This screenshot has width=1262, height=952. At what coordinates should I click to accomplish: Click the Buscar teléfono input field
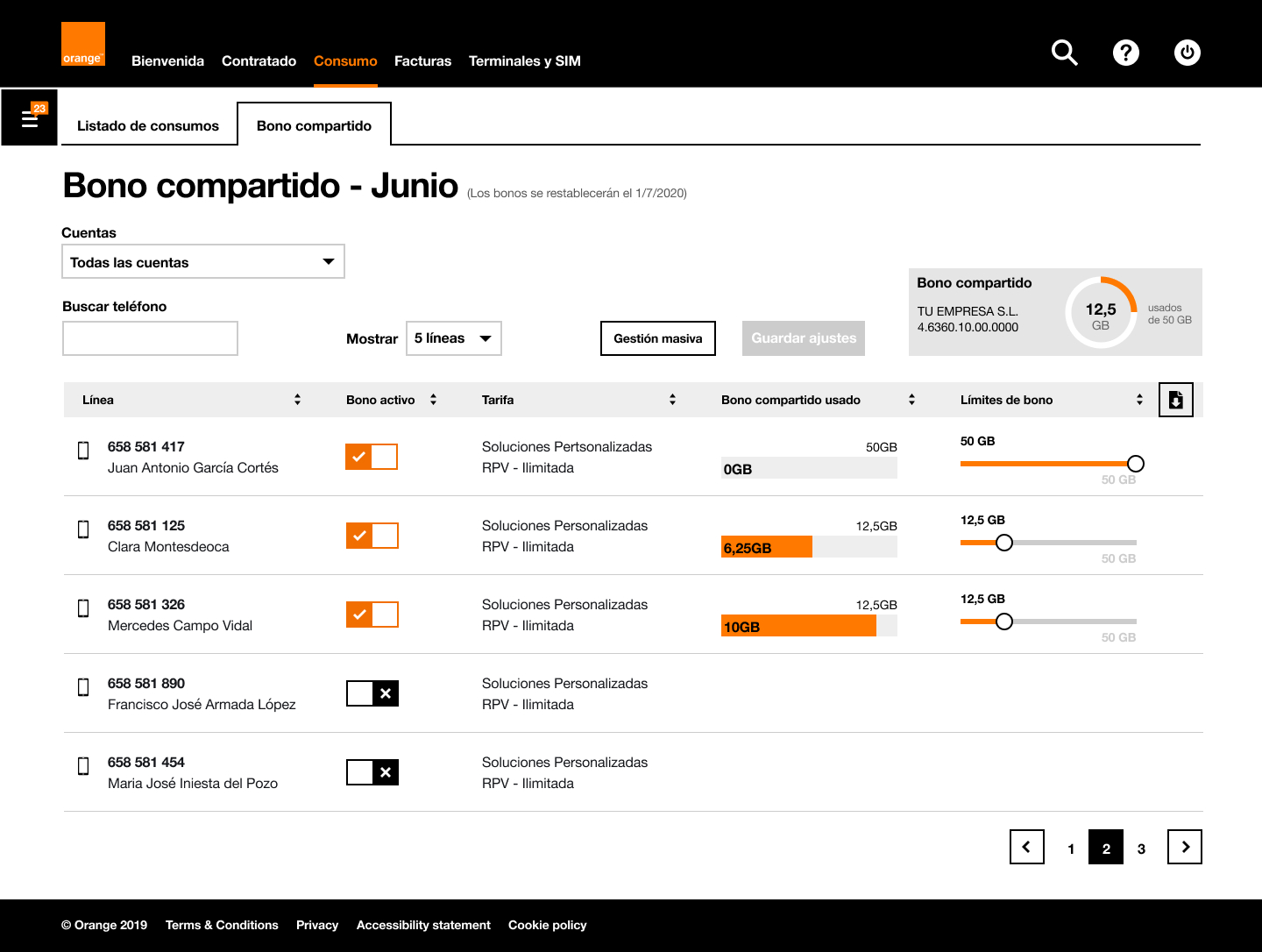[150, 338]
